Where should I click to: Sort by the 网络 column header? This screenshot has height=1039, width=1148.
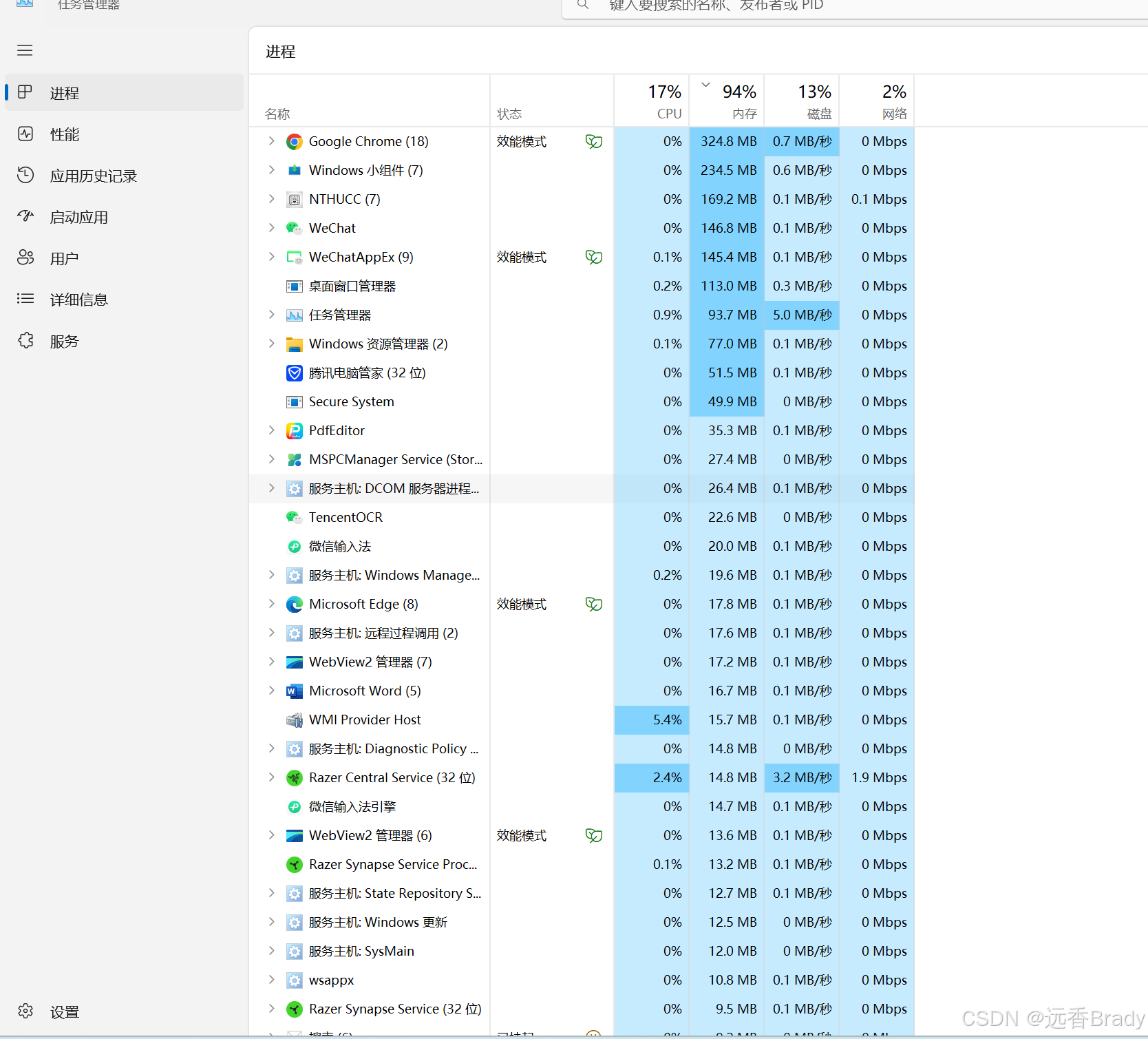tap(877, 101)
